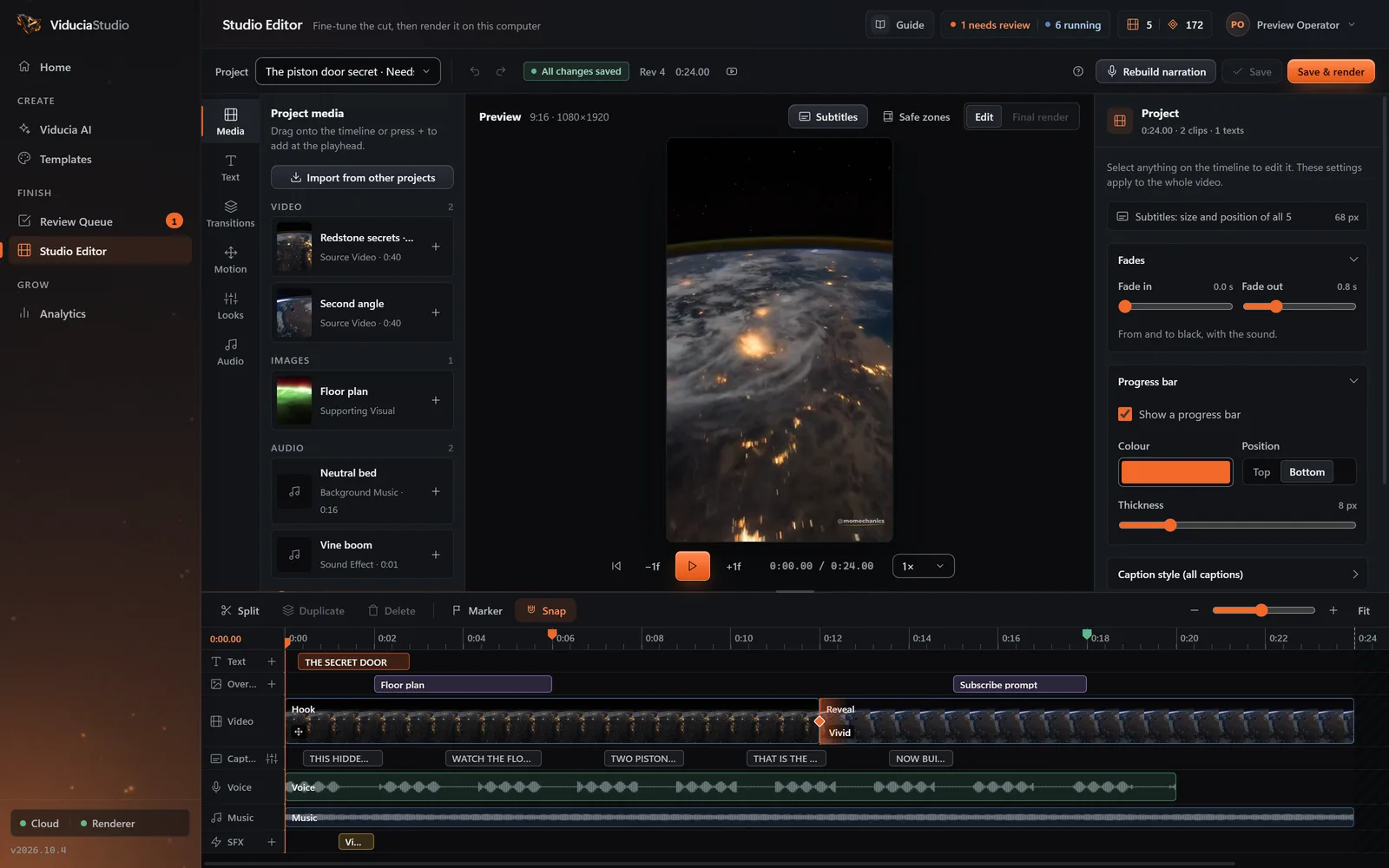Open the Guide
The width and height of the screenshot is (1389, 868).
coord(899,24)
